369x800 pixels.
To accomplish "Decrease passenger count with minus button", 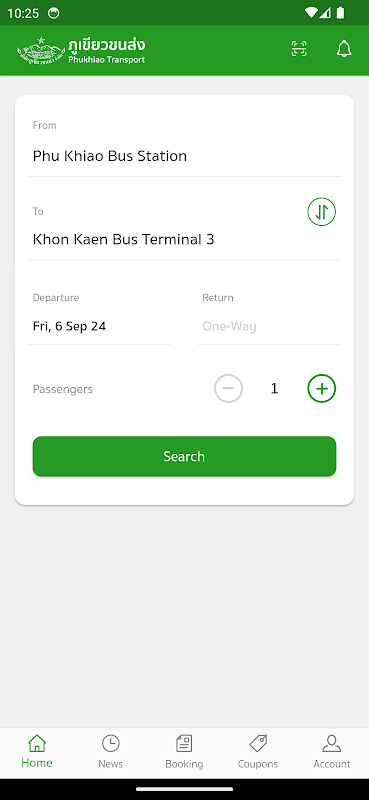I will click(x=228, y=389).
